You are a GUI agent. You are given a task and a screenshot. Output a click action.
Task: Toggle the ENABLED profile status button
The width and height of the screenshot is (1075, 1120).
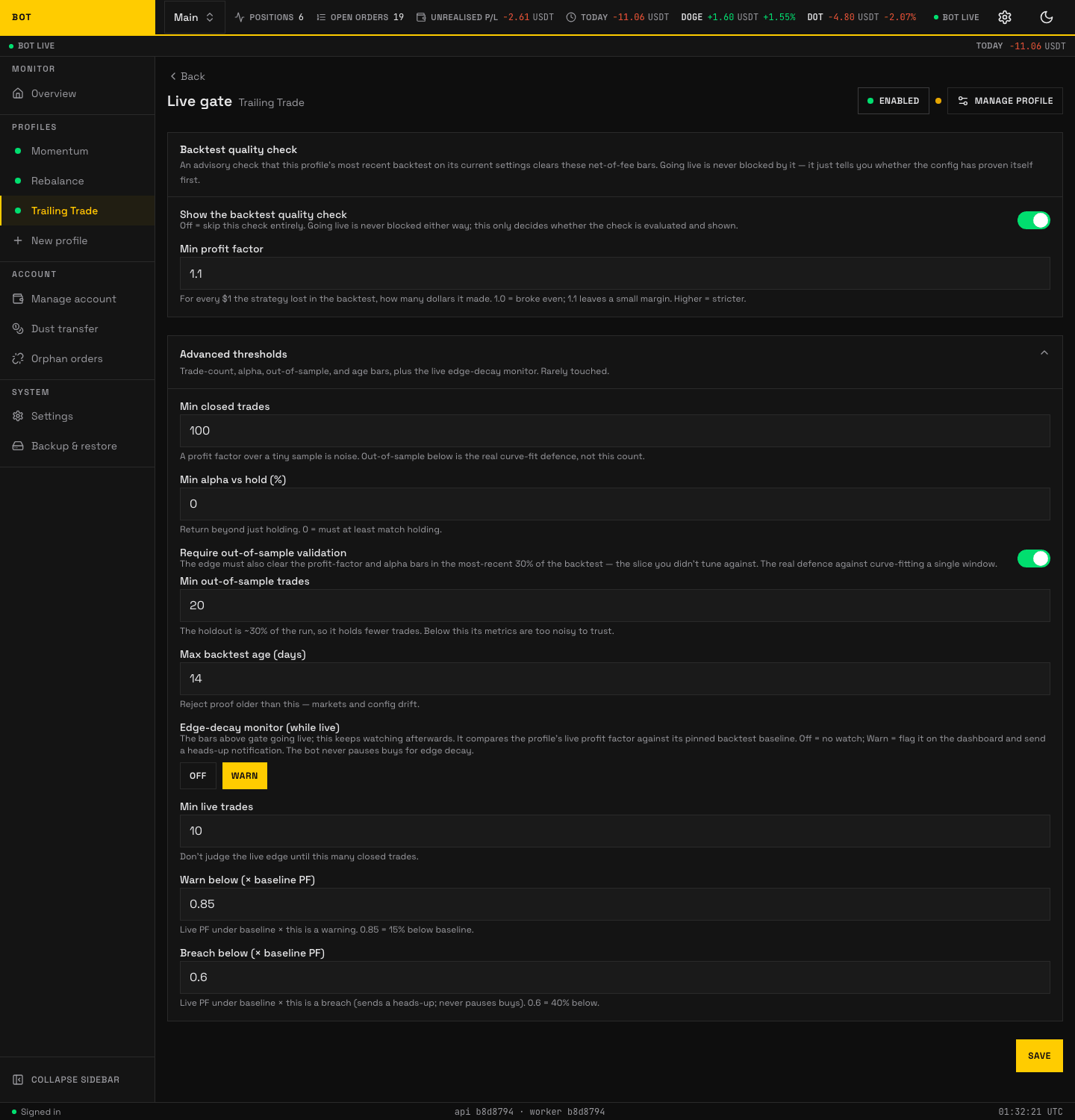point(894,101)
